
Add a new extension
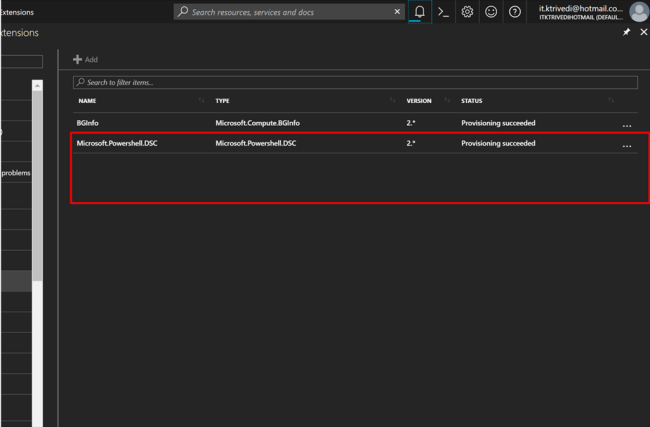[x=85, y=59]
